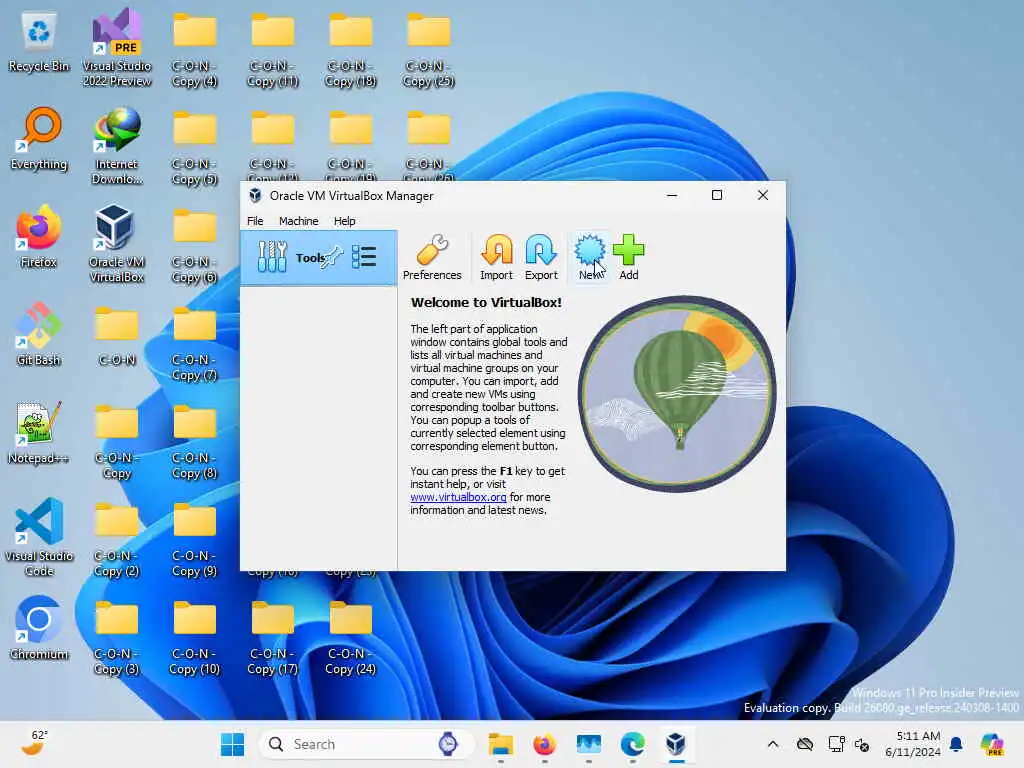This screenshot has height=768, width=1024.
Task: Click the network display tray icon
Action: click(x=836, y=744)
